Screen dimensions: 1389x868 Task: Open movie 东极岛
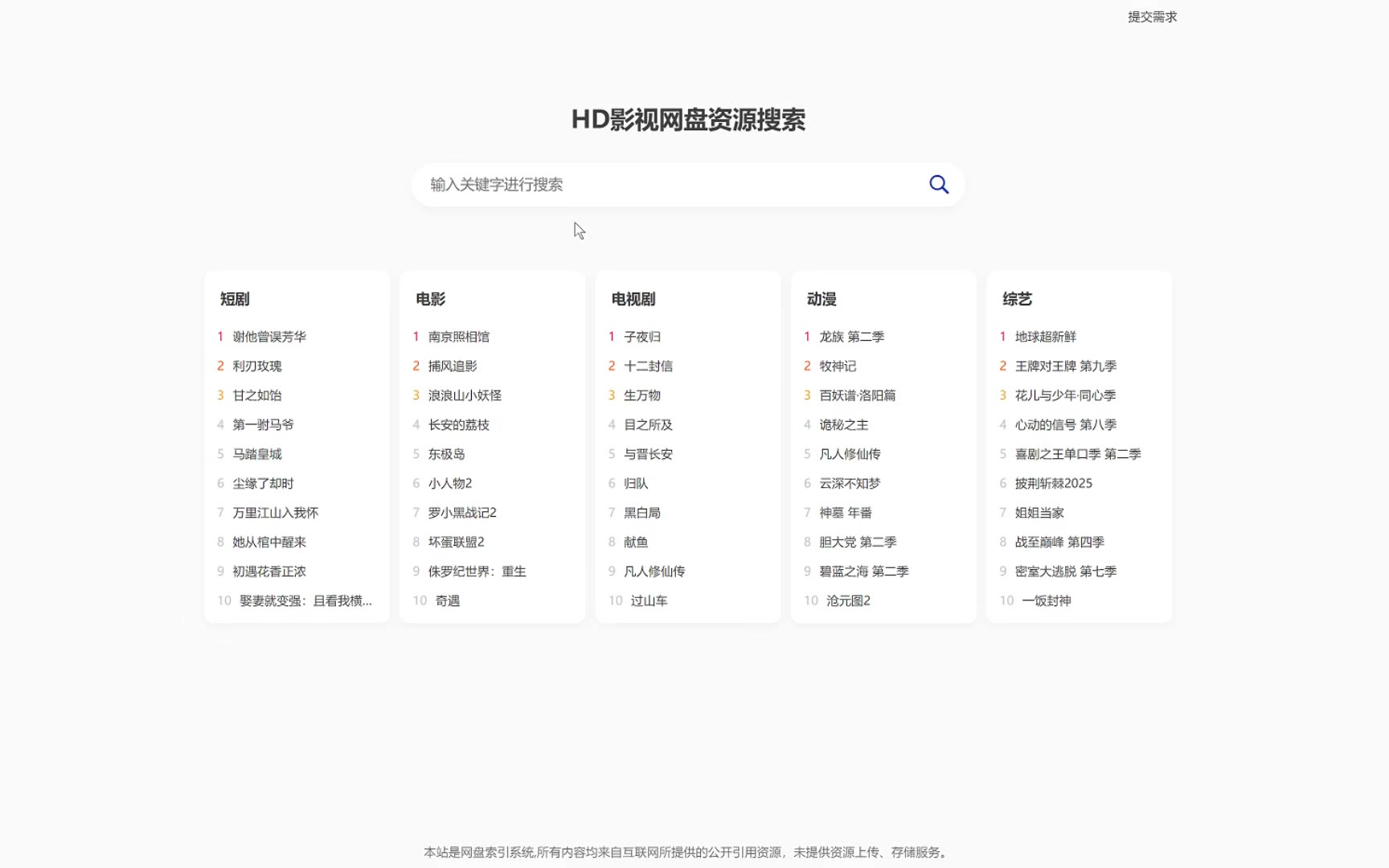(447, 454)
